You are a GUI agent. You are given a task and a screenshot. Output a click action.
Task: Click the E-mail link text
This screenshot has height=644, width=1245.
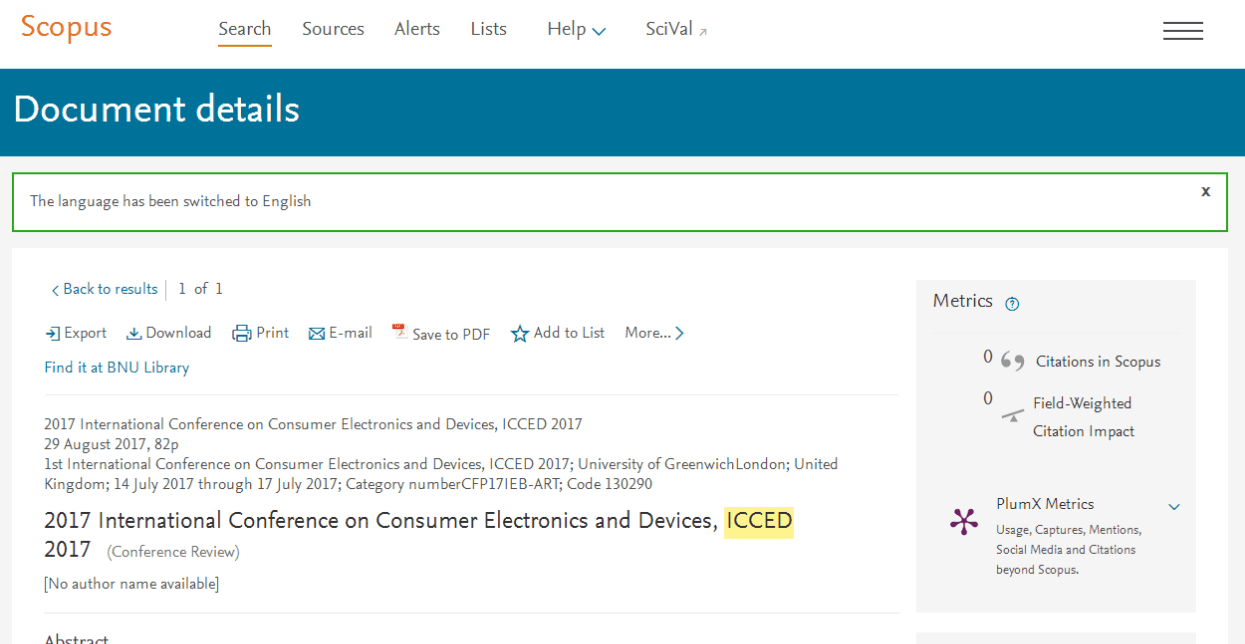pyautogui.click(x=350, y=333)
